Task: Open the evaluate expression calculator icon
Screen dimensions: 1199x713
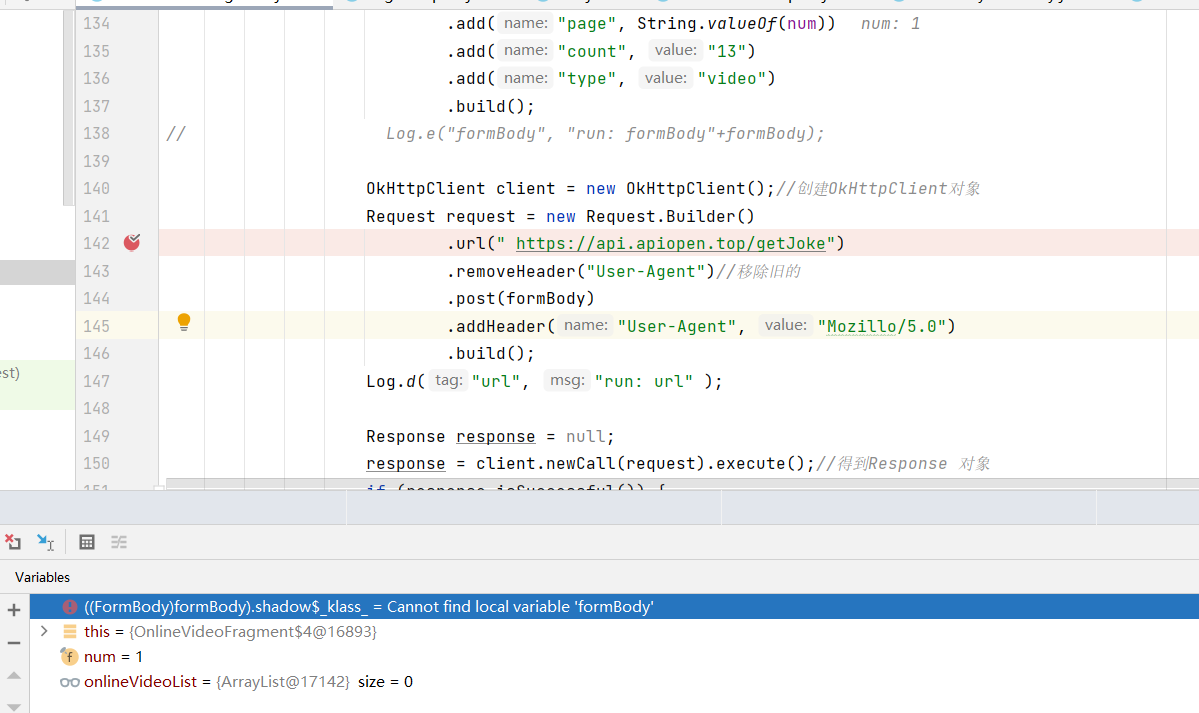Action: 87,542
